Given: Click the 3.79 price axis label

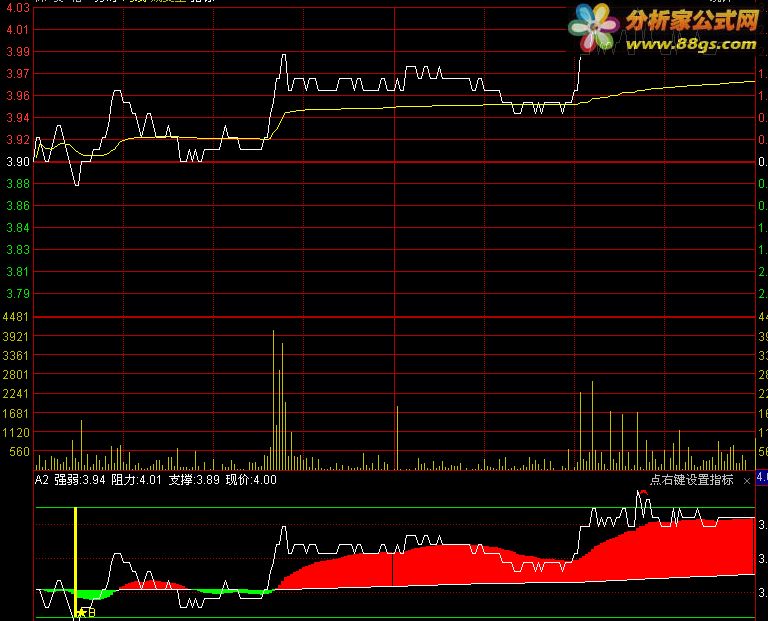Looking at the screenshot, I should (x=18, y=294).
